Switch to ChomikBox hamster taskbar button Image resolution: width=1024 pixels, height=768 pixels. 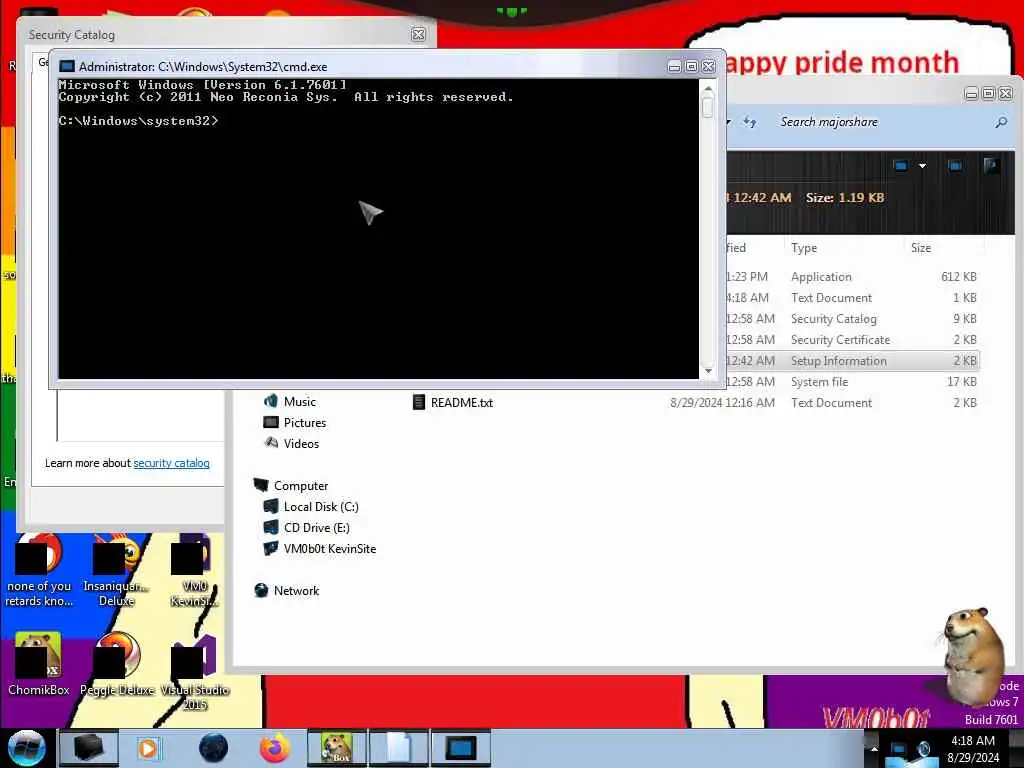point(336,748)
